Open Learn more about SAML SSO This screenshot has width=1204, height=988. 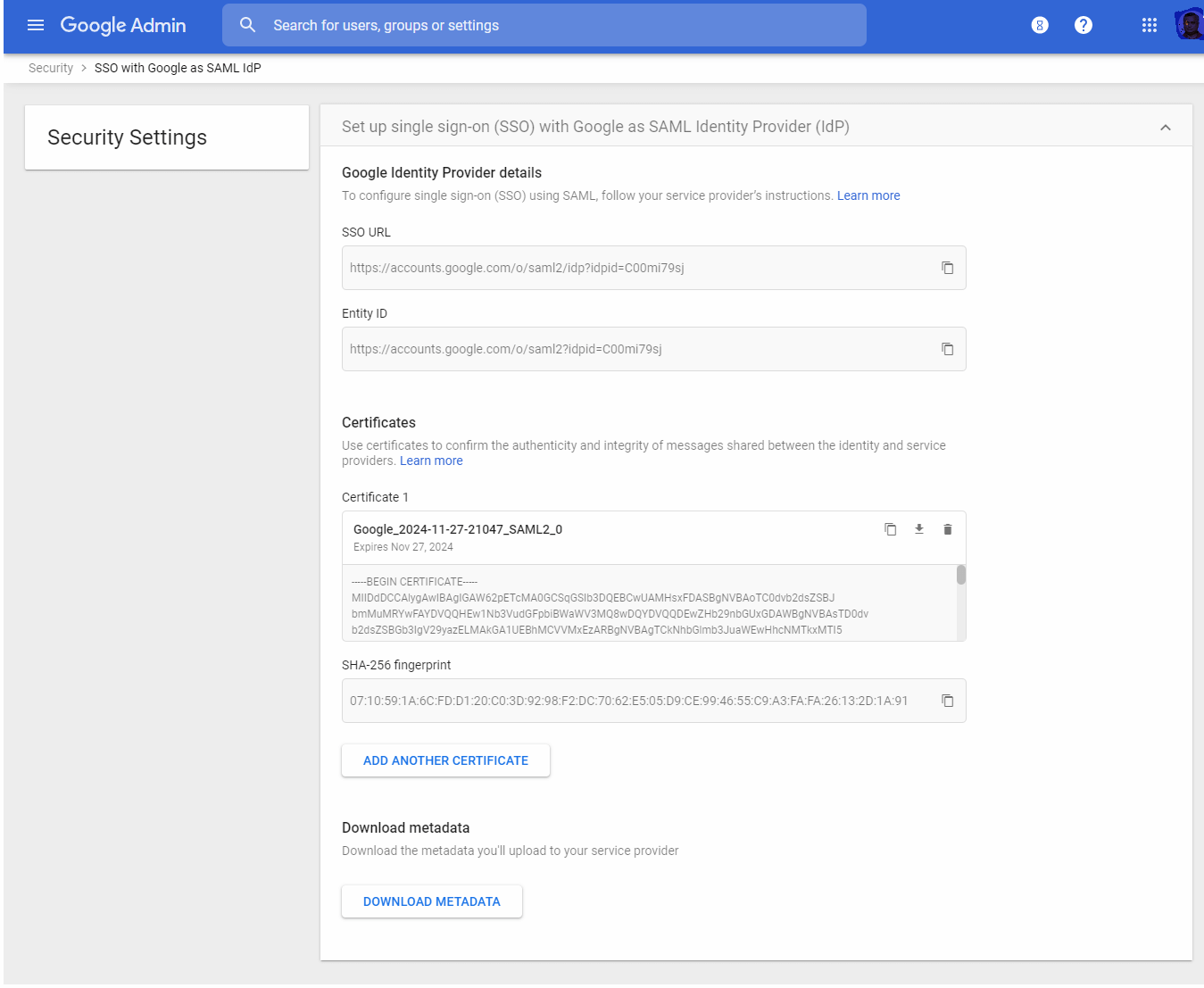click(x=868, y=195)
